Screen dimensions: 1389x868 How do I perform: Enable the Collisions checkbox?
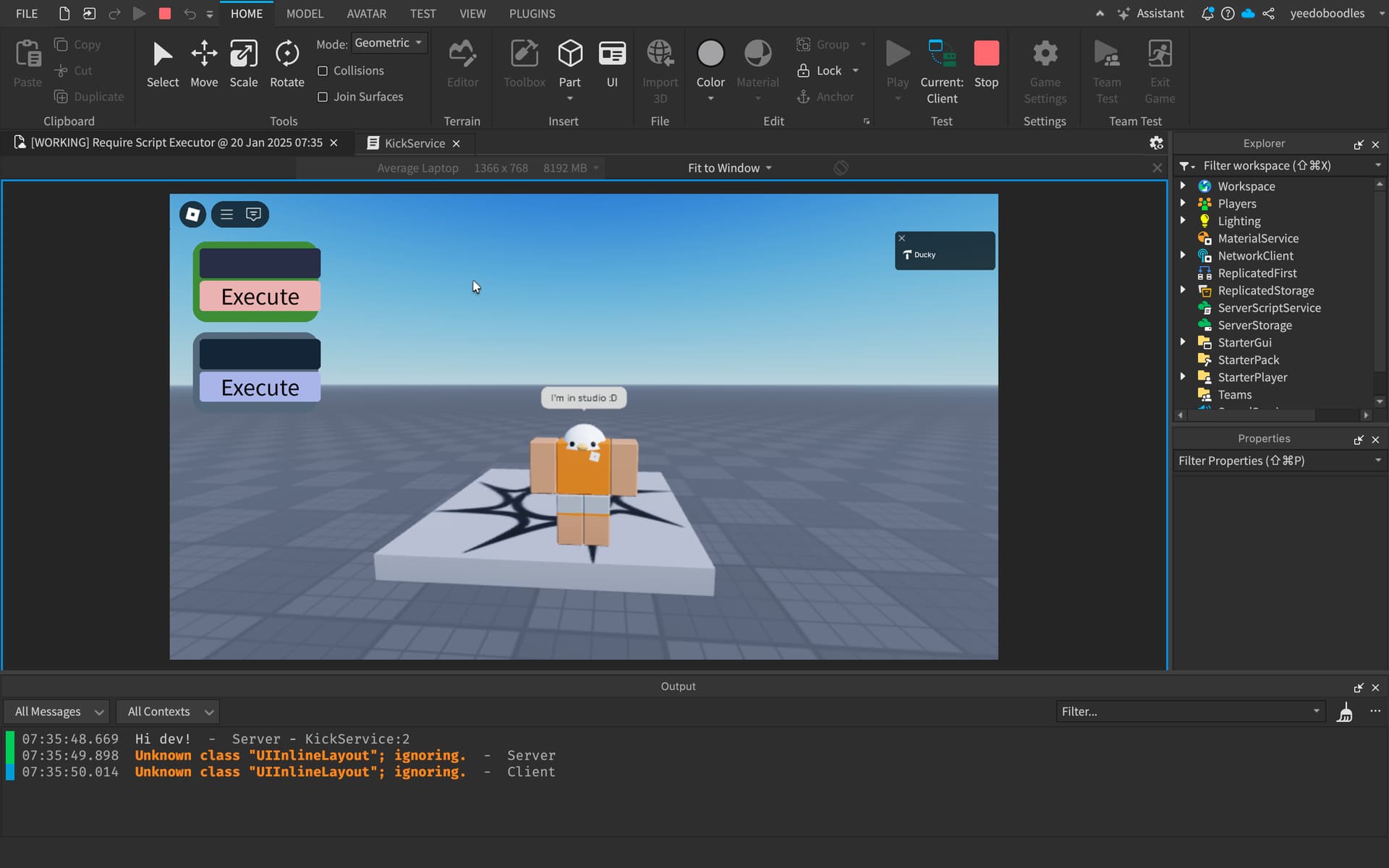(323, 70)
